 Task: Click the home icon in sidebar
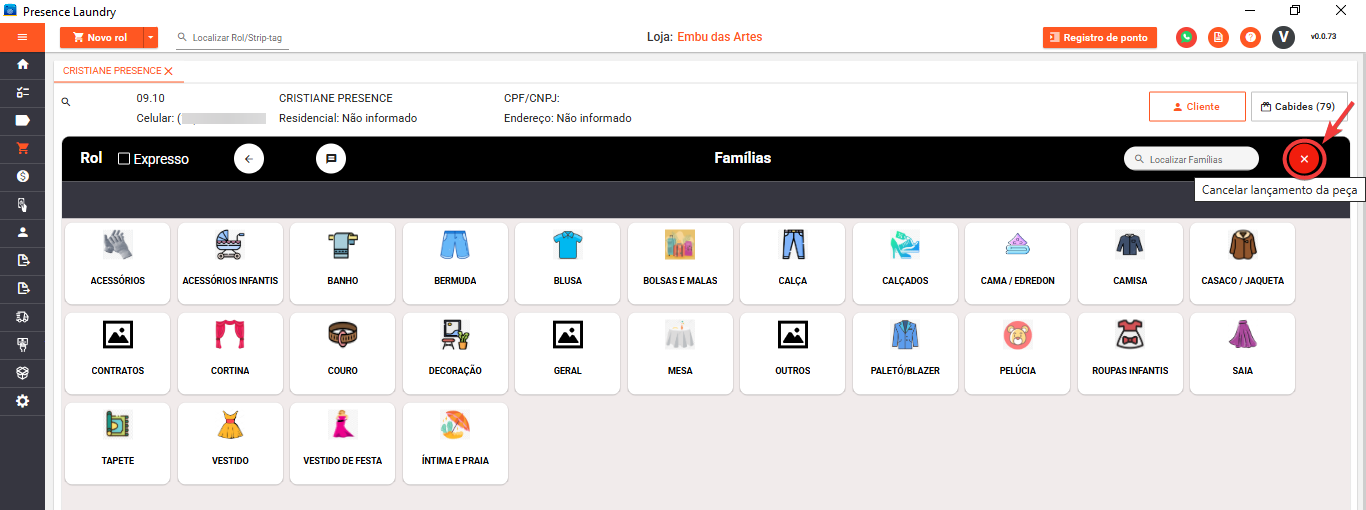pos(22,64)
